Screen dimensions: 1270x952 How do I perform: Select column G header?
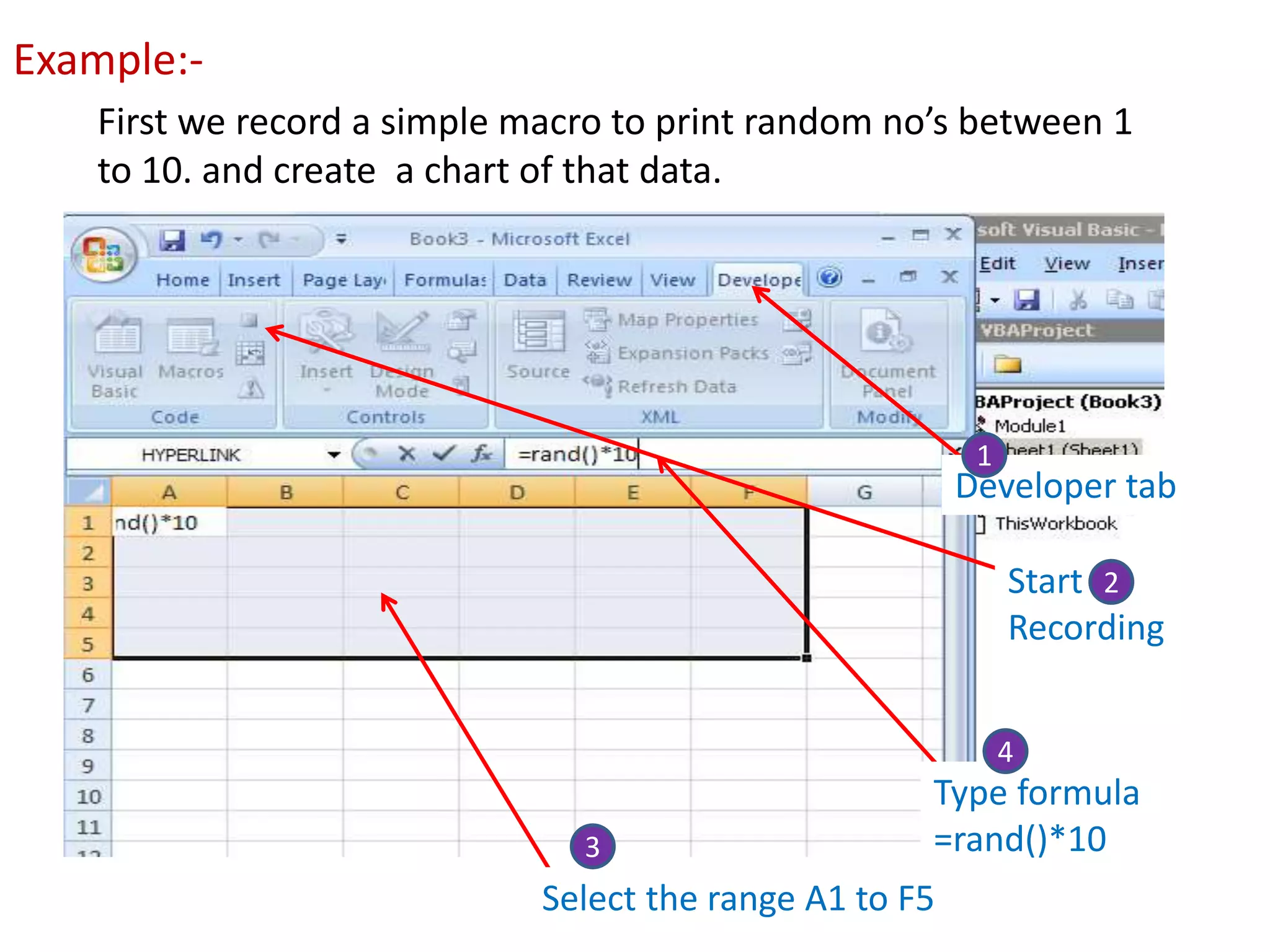[x=864, y=492]
